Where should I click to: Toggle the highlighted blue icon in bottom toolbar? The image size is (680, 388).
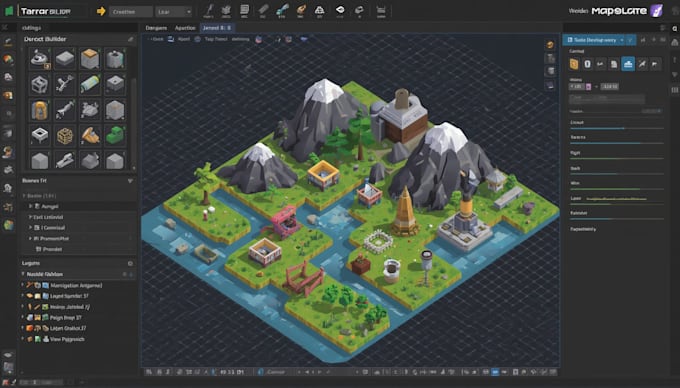pyautogui.click(x=495, y=372)
